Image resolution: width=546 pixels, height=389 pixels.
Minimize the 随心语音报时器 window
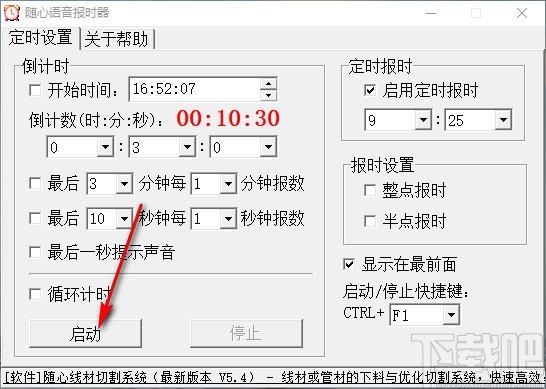point(431,14)
